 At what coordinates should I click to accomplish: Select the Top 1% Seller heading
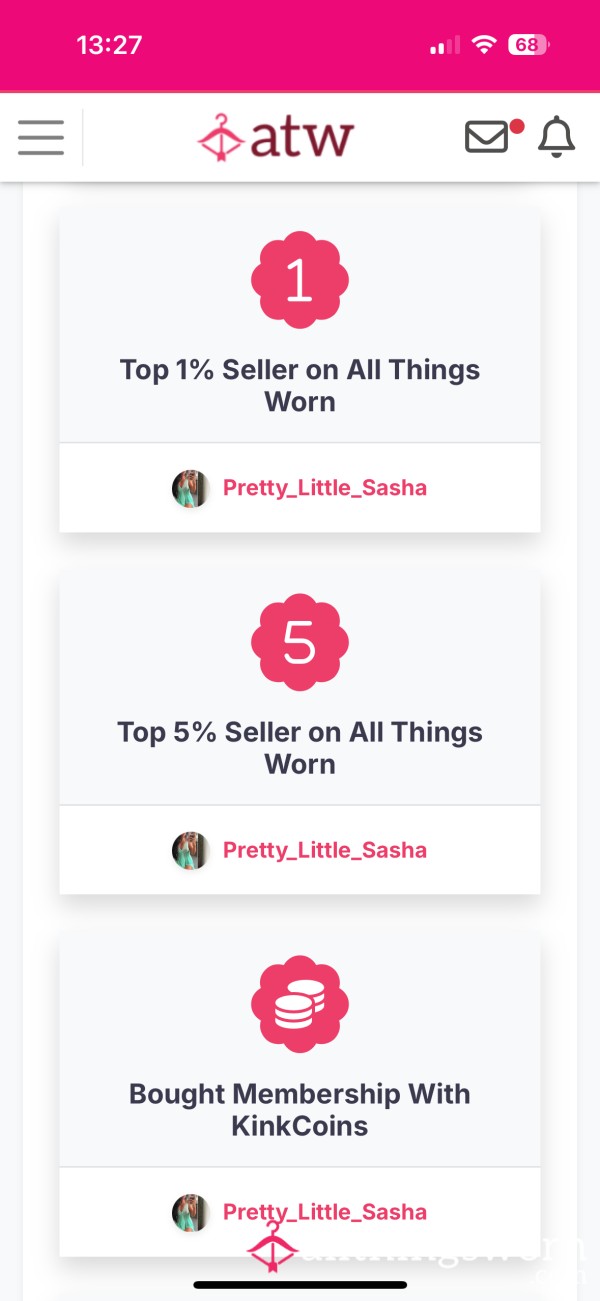click(300, 386)
